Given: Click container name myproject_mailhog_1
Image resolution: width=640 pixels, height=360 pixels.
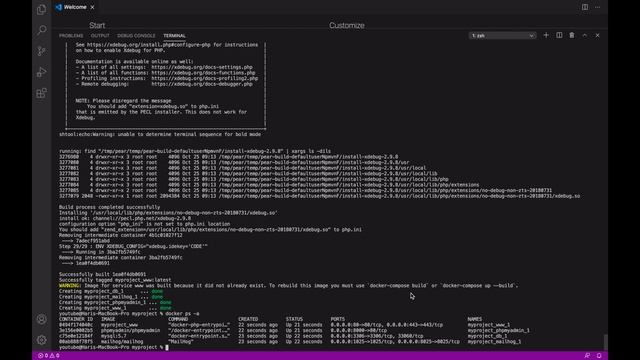Looking at the screenshot, I should pos(494,342).
